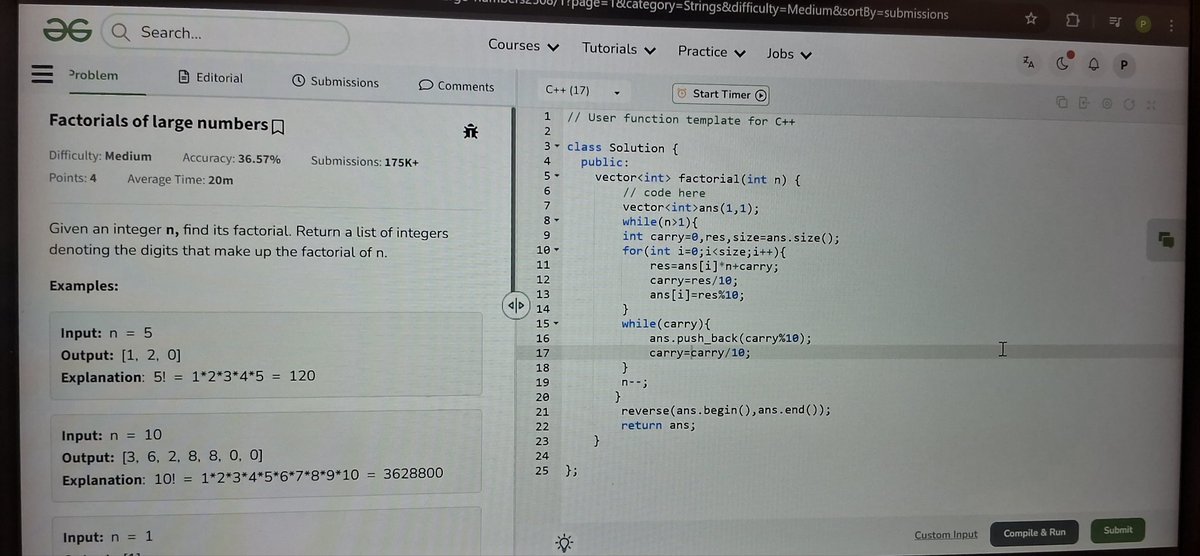Open the C++ (17) language dropdown
Viewport: 1200px width, 556px height.
pyautogui.click(x=584, y=91)
